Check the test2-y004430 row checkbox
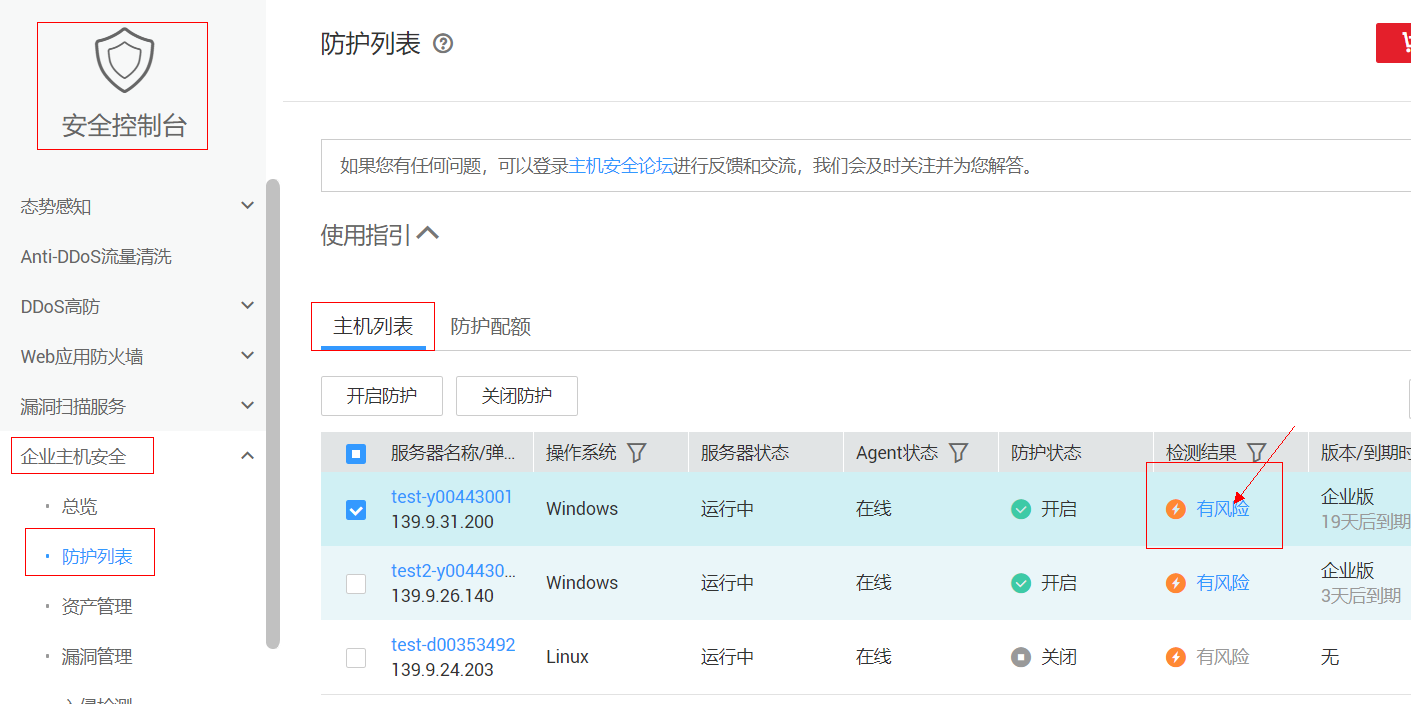Viewport: 1411px width, 704px height. tap(356, 583)
